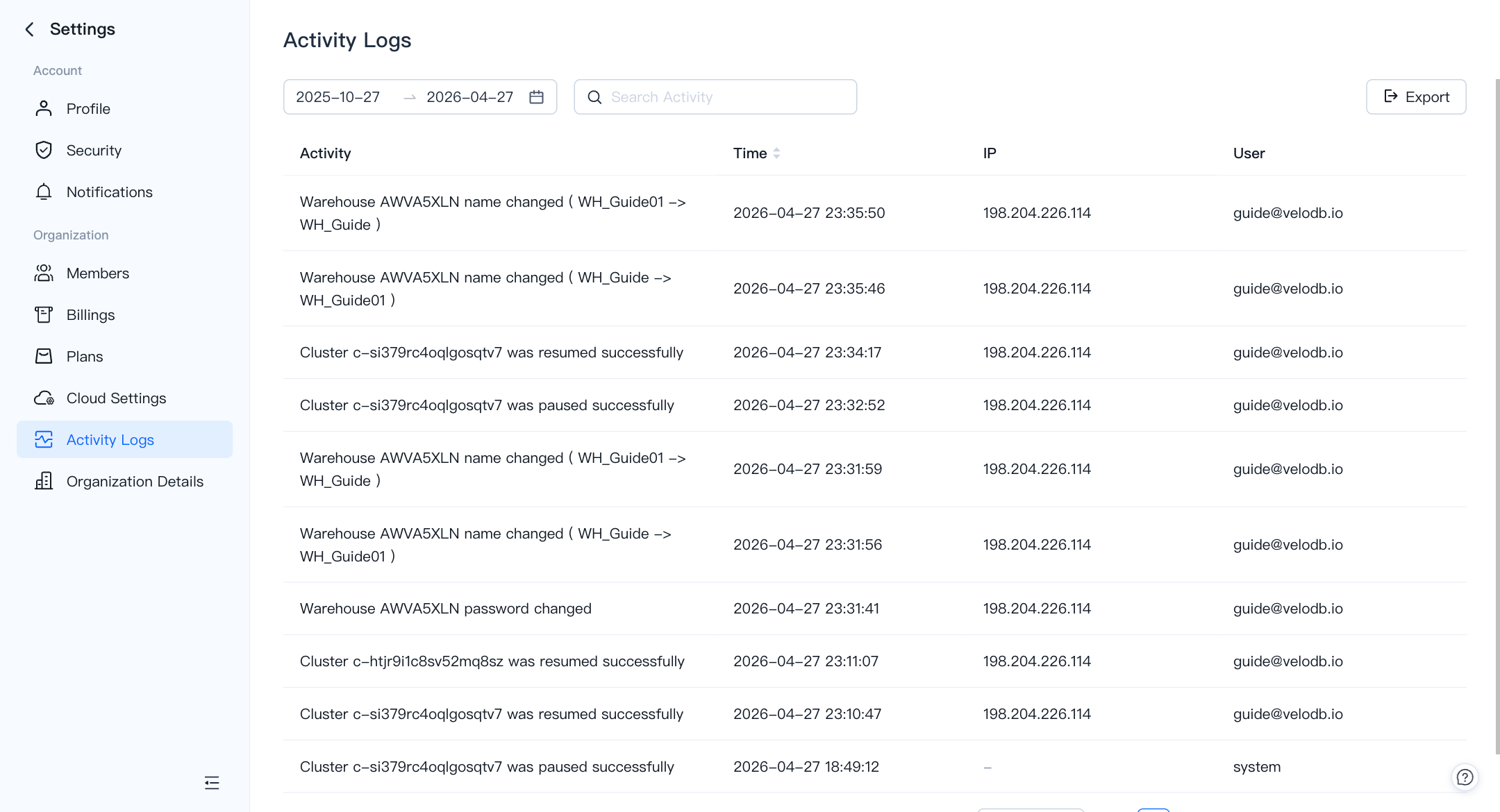Collapse the sidebar using bottom toggle icon
Image resolution: width=1500 pixels, height=812 pixels.
212,783
